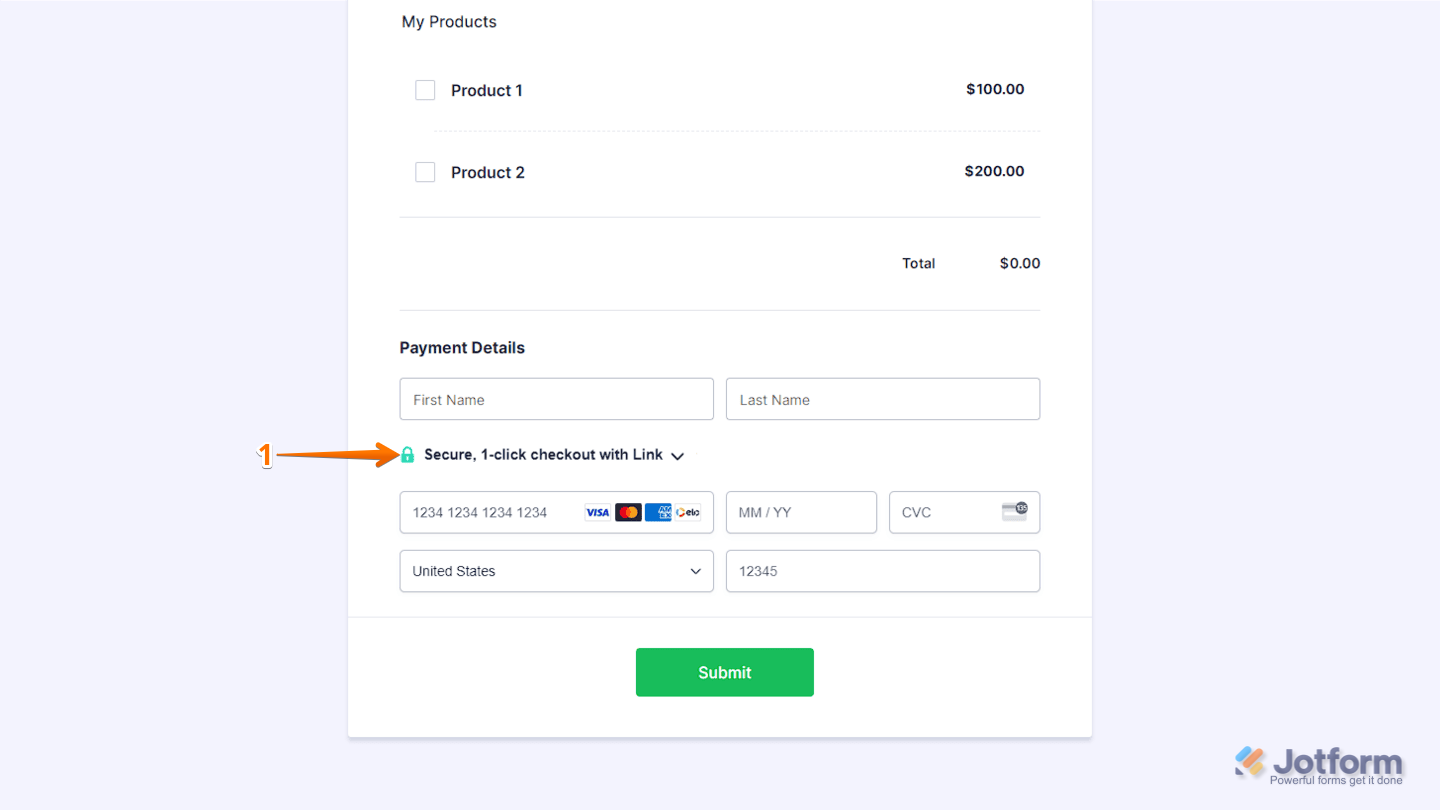Click the Submit button

724,672
